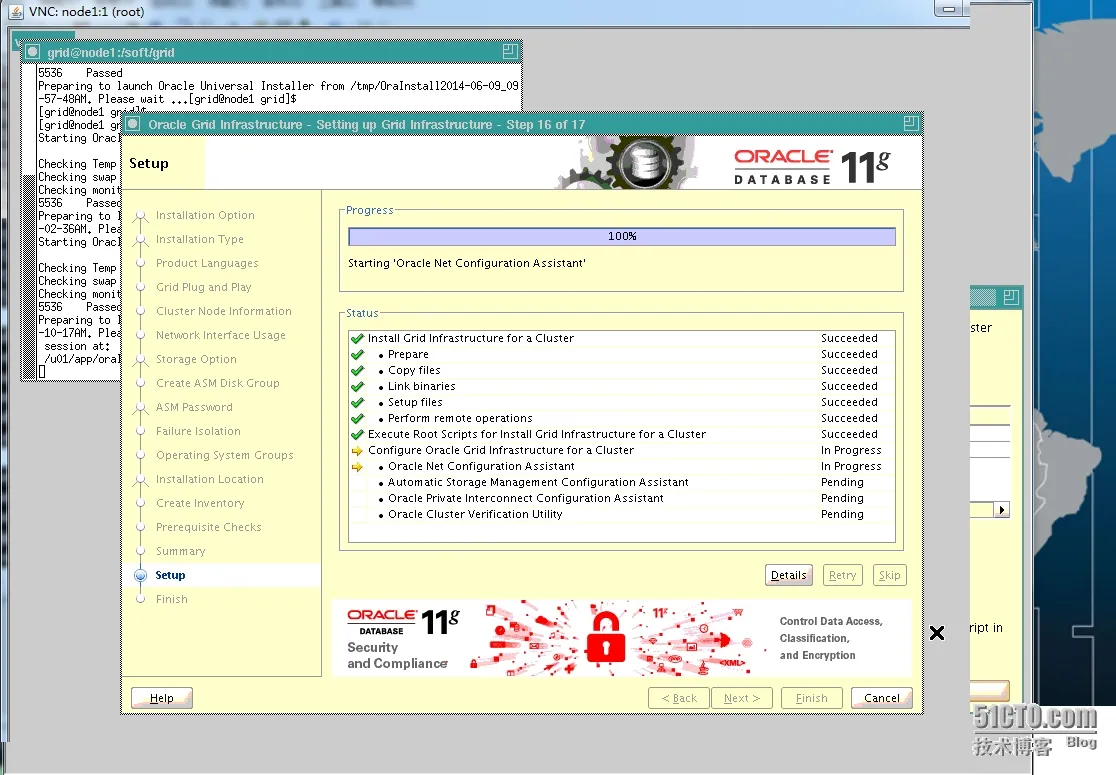
Task: Click the installer icon in the Step 16 title bar
Action: pos(133,123)
